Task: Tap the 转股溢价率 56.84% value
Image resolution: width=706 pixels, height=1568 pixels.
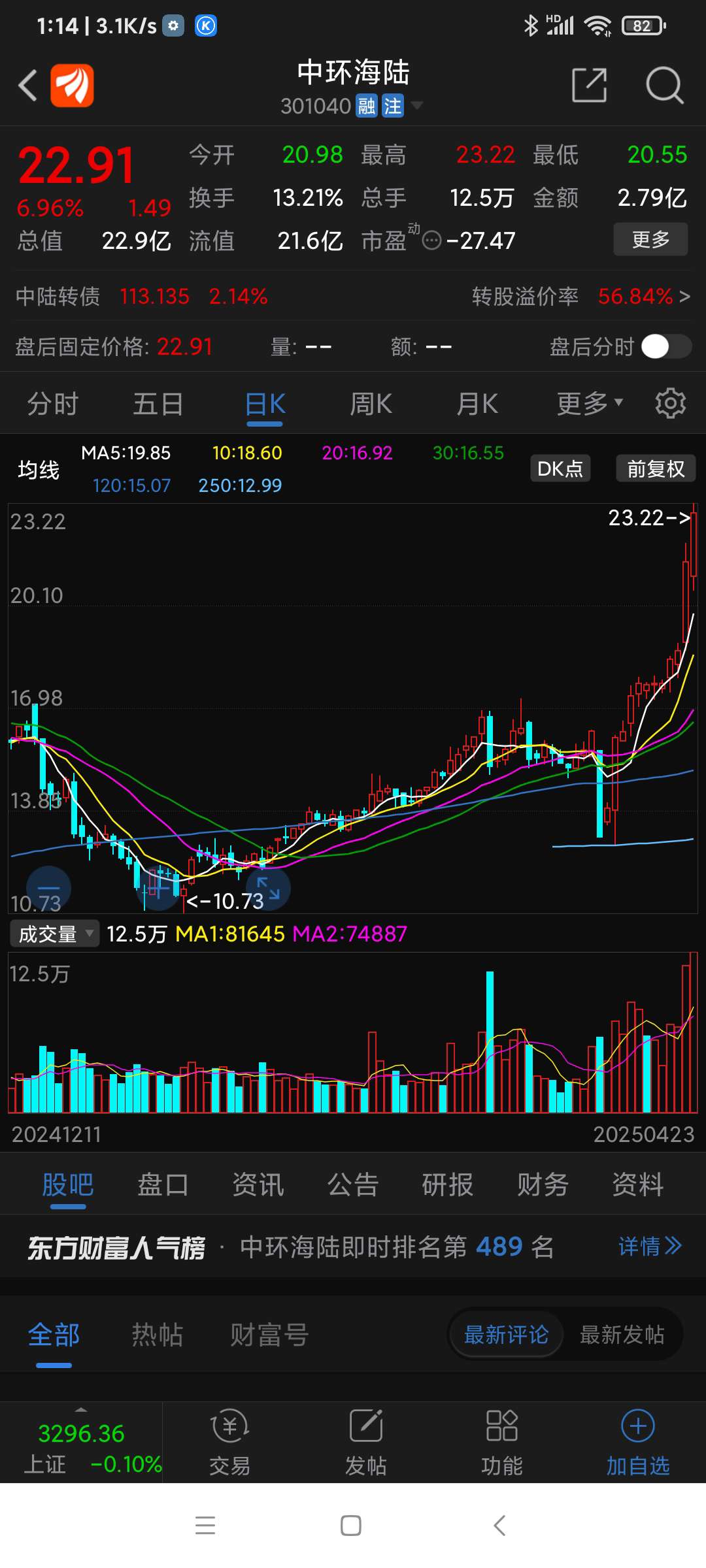Action: (x=635, y=297)
